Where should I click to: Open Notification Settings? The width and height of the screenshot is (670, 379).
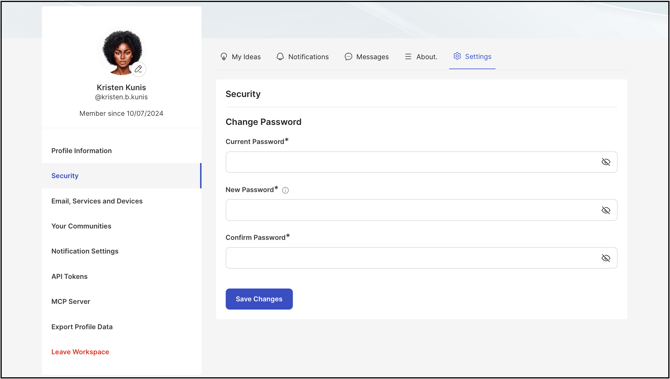121,251
